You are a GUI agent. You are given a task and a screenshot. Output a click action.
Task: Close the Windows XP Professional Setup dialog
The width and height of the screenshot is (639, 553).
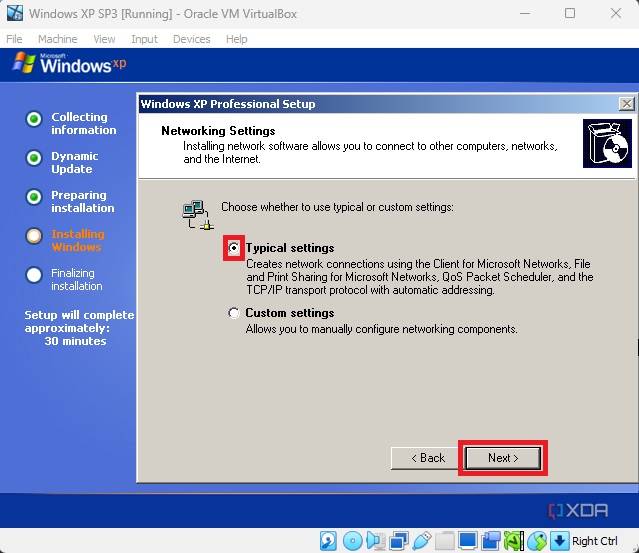626,104
